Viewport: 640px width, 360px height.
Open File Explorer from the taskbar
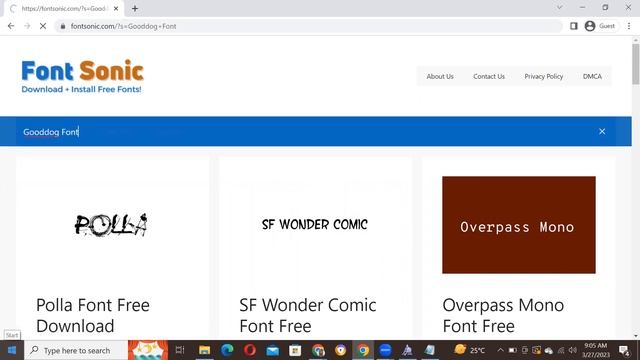pyautogui.click(x=204, y=350)
